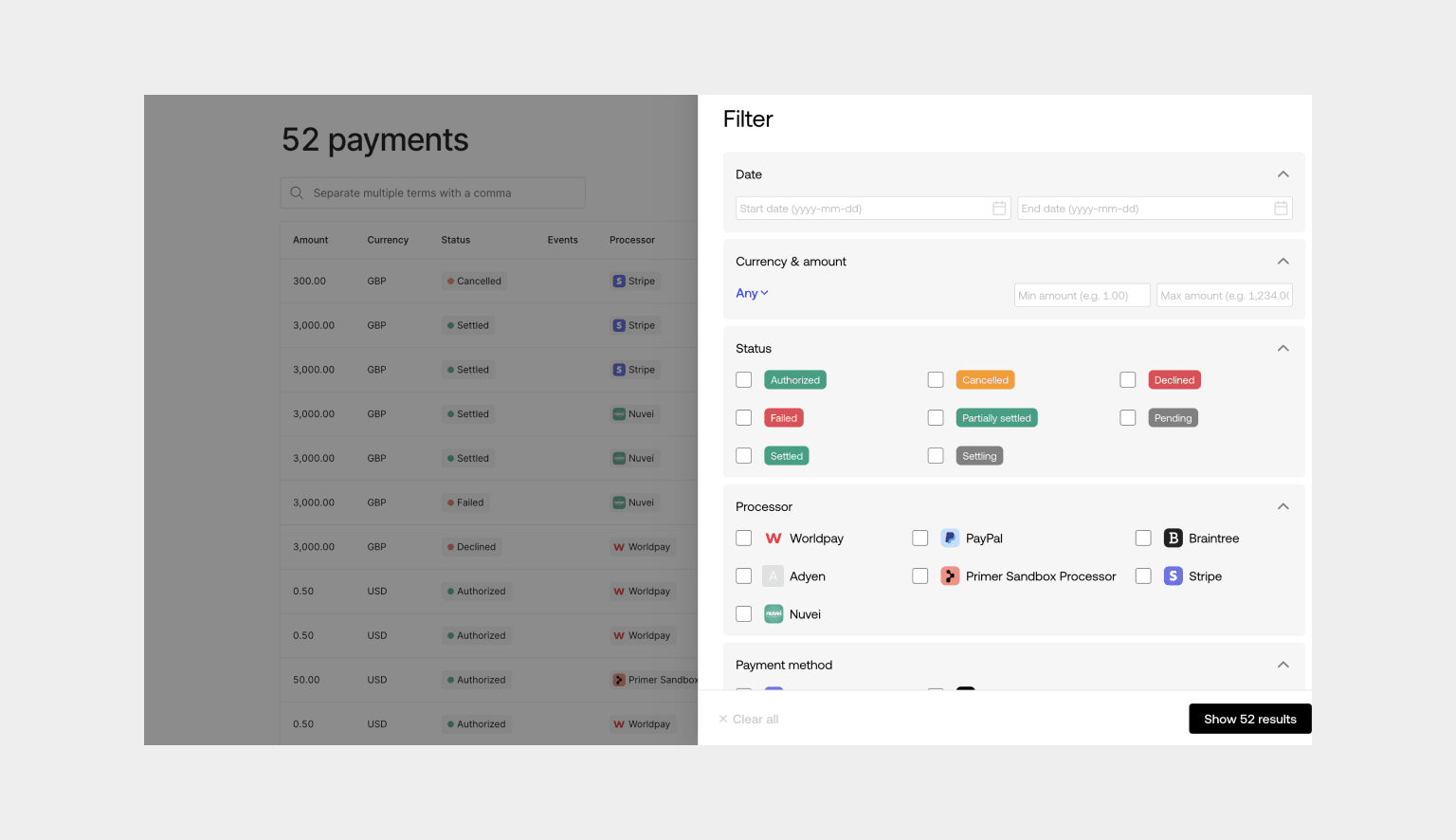Click the Failed status in the table
1456x840 pixels.
466,503
